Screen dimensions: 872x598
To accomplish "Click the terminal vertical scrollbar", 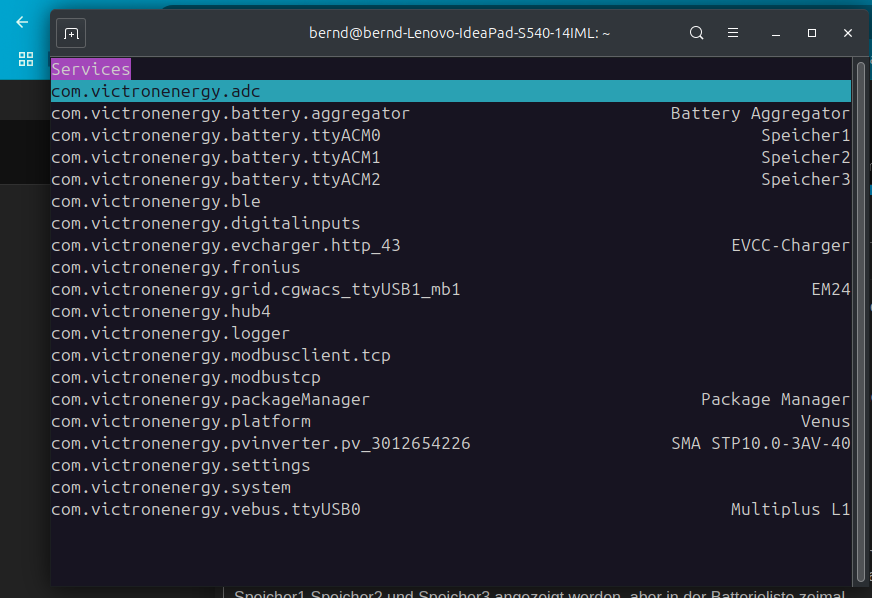I will (x=860, y=323).
